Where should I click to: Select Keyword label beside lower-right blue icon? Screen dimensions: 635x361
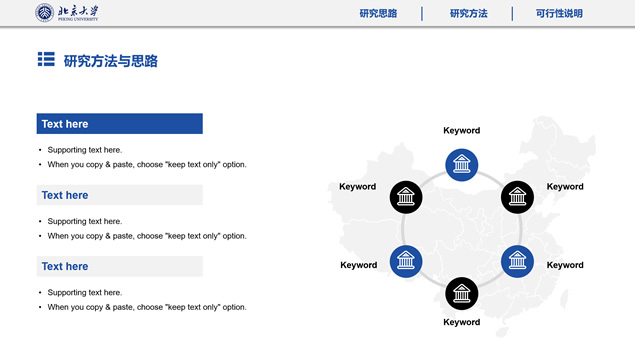coord(565,265)
